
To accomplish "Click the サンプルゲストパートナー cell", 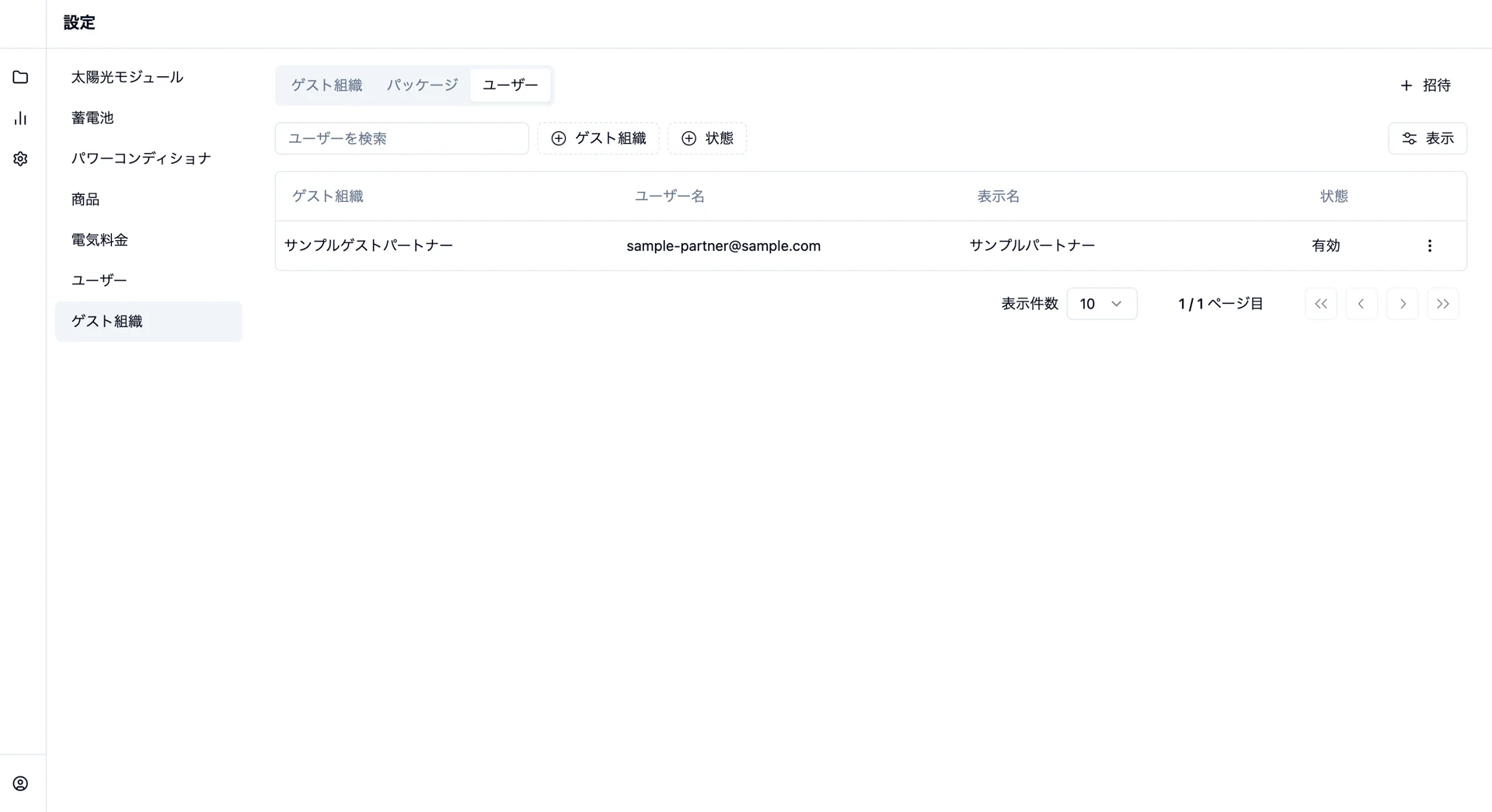I will pos(368,246).
